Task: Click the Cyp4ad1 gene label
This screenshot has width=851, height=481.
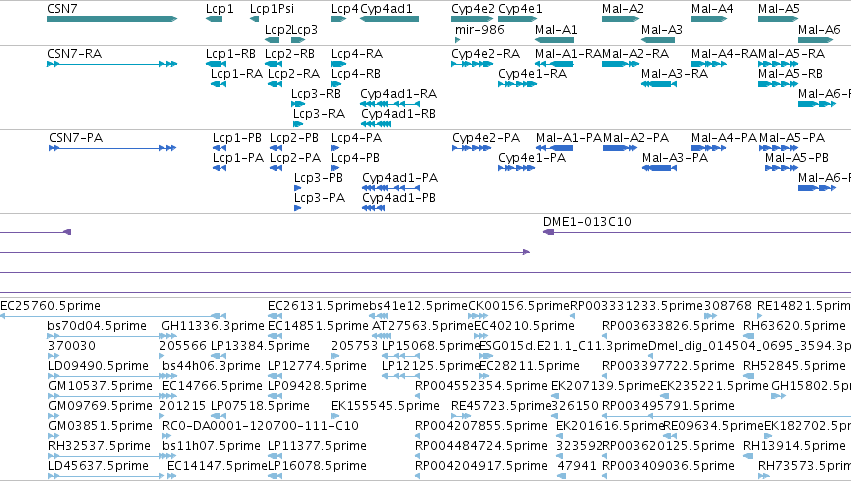Action: 386,9
